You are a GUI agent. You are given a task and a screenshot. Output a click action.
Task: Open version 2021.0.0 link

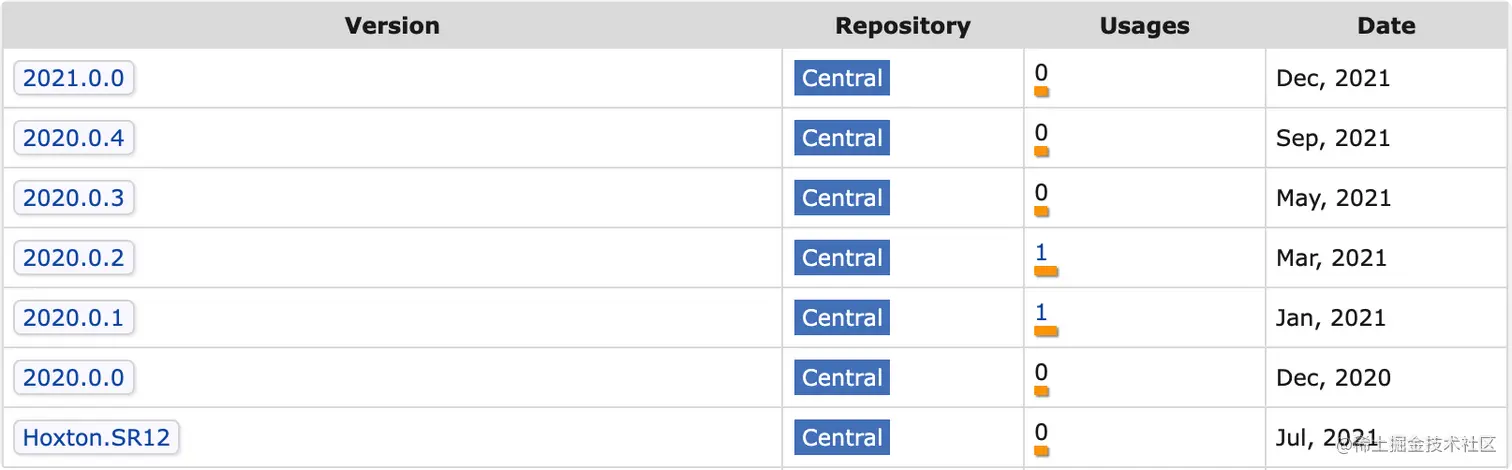coord(74,78)
